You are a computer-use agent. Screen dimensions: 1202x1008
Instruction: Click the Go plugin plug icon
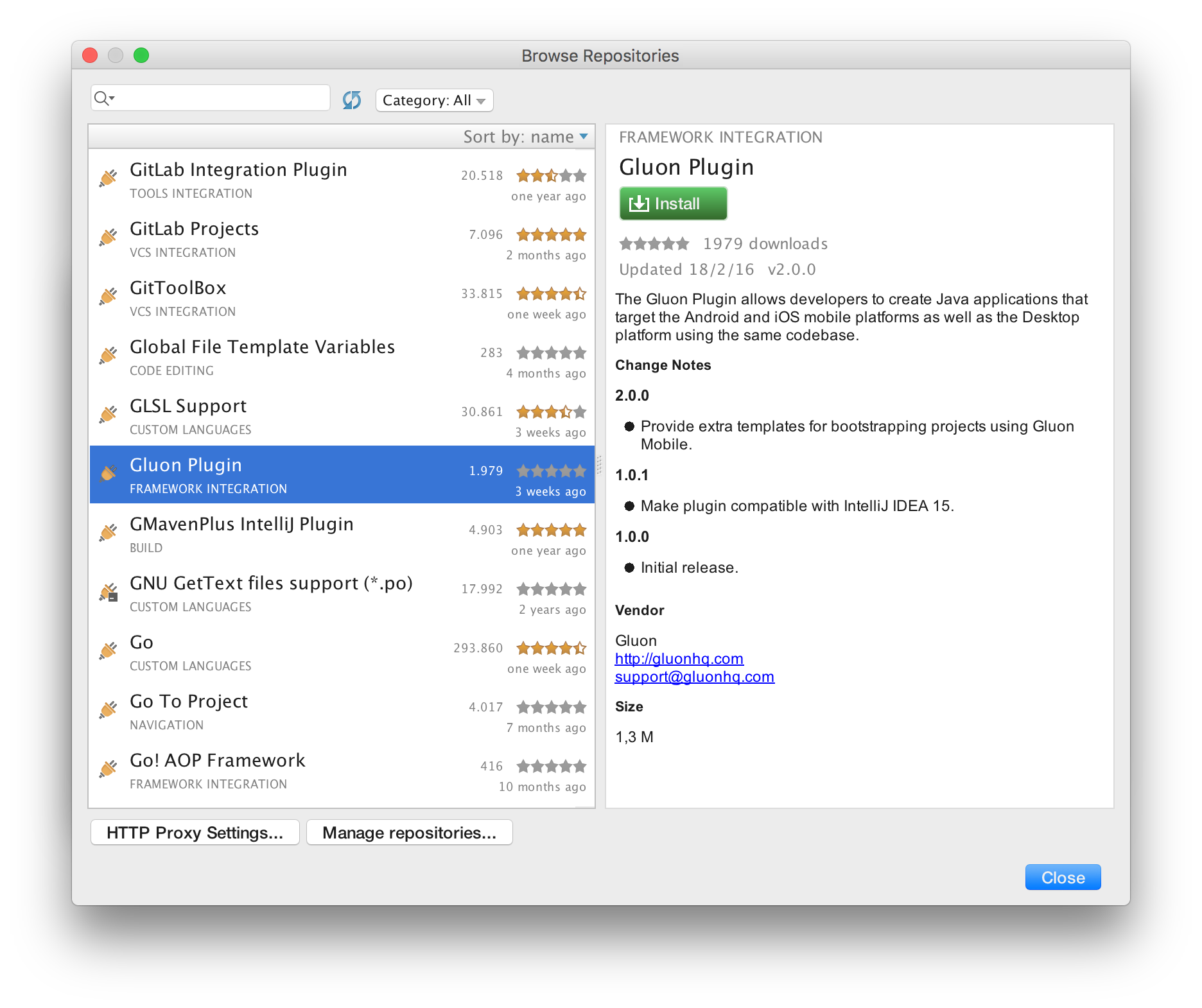coord(109,650)
